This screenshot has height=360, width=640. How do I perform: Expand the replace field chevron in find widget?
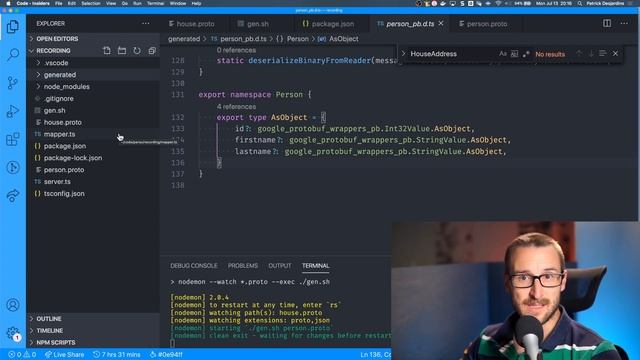[403, 53]
